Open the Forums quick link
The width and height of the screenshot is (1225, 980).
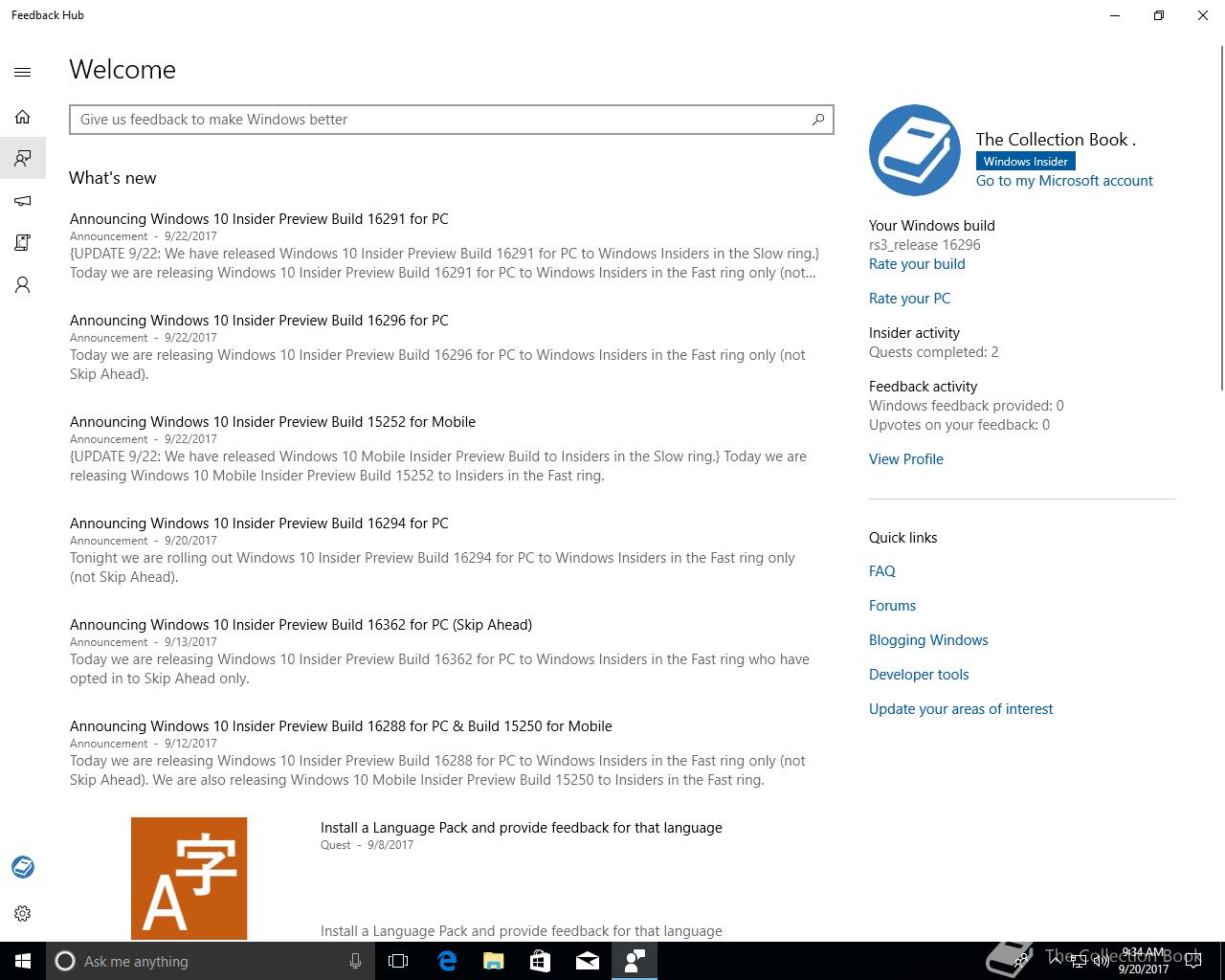(892, 606)
